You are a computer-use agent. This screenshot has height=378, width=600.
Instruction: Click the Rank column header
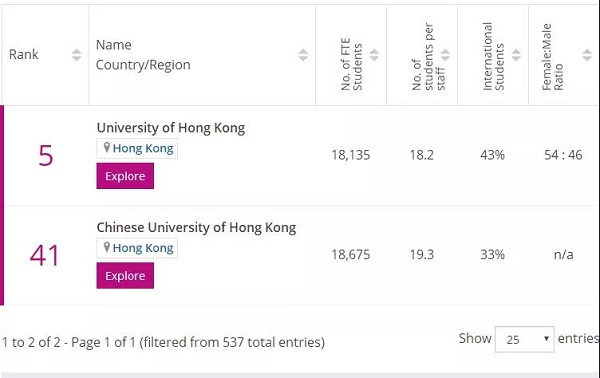tap(23, 54)
